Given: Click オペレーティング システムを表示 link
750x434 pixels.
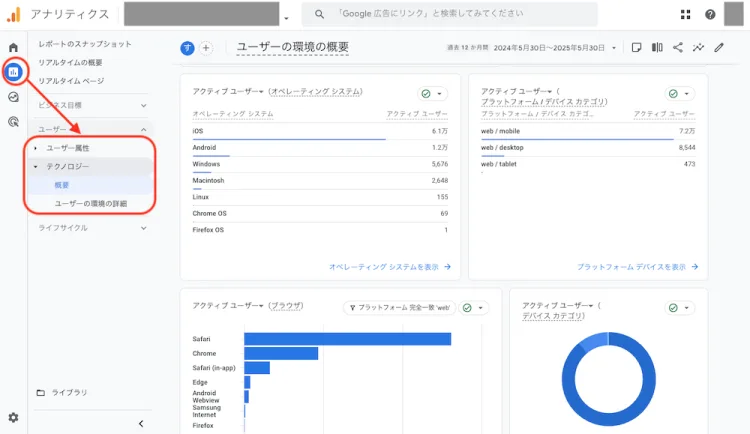Looking at the screenshot, I should pos(384,267).
